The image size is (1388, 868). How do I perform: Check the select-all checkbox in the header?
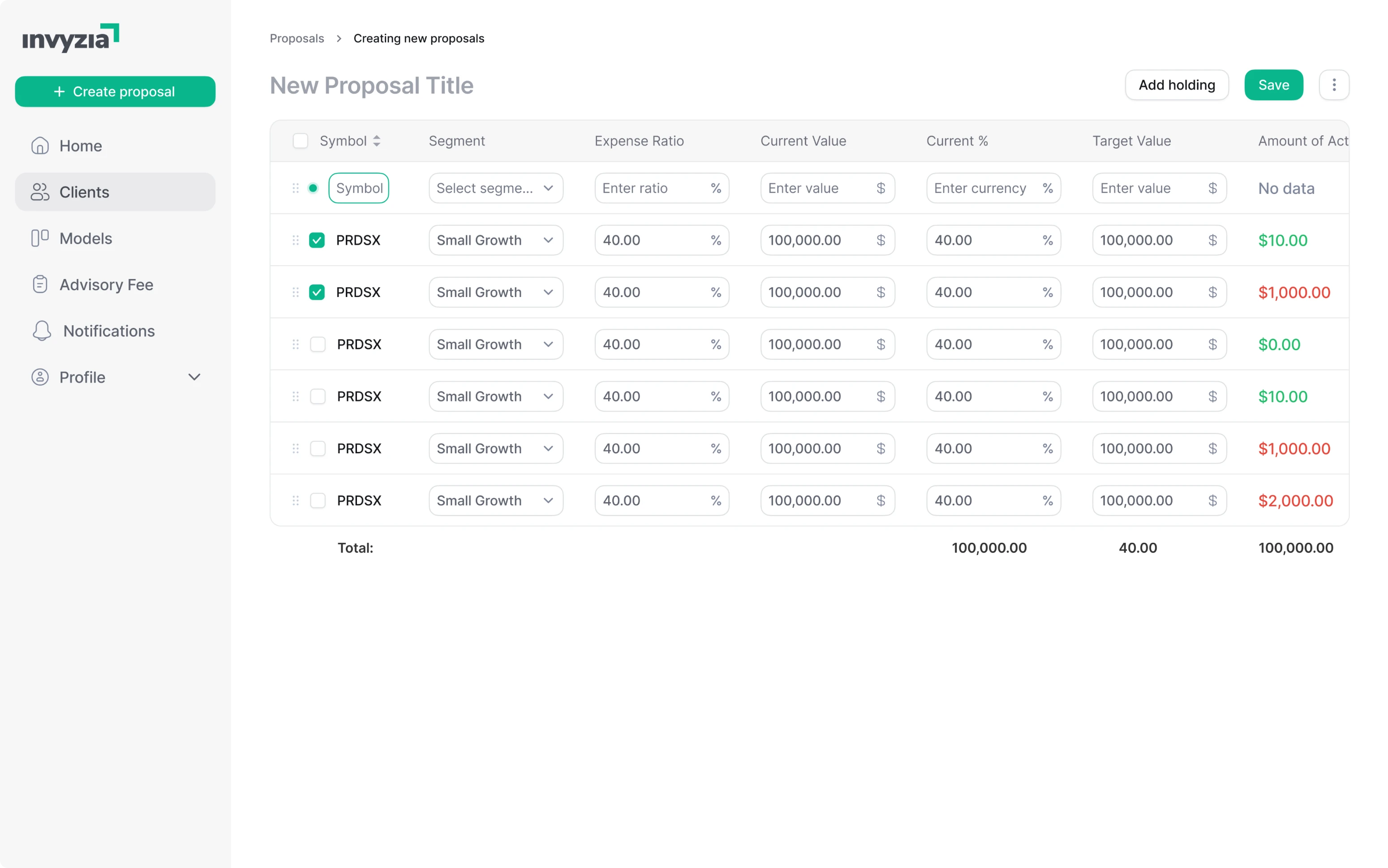click(300, 141)
